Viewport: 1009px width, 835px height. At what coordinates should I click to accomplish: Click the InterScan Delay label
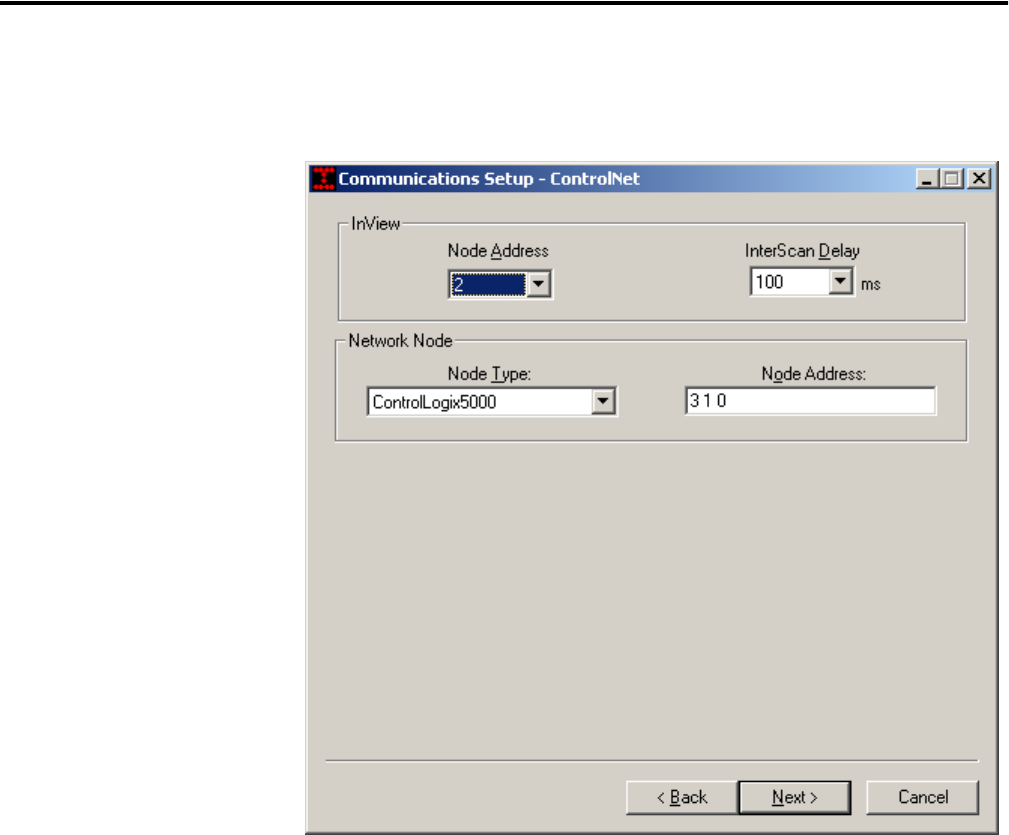802,251
